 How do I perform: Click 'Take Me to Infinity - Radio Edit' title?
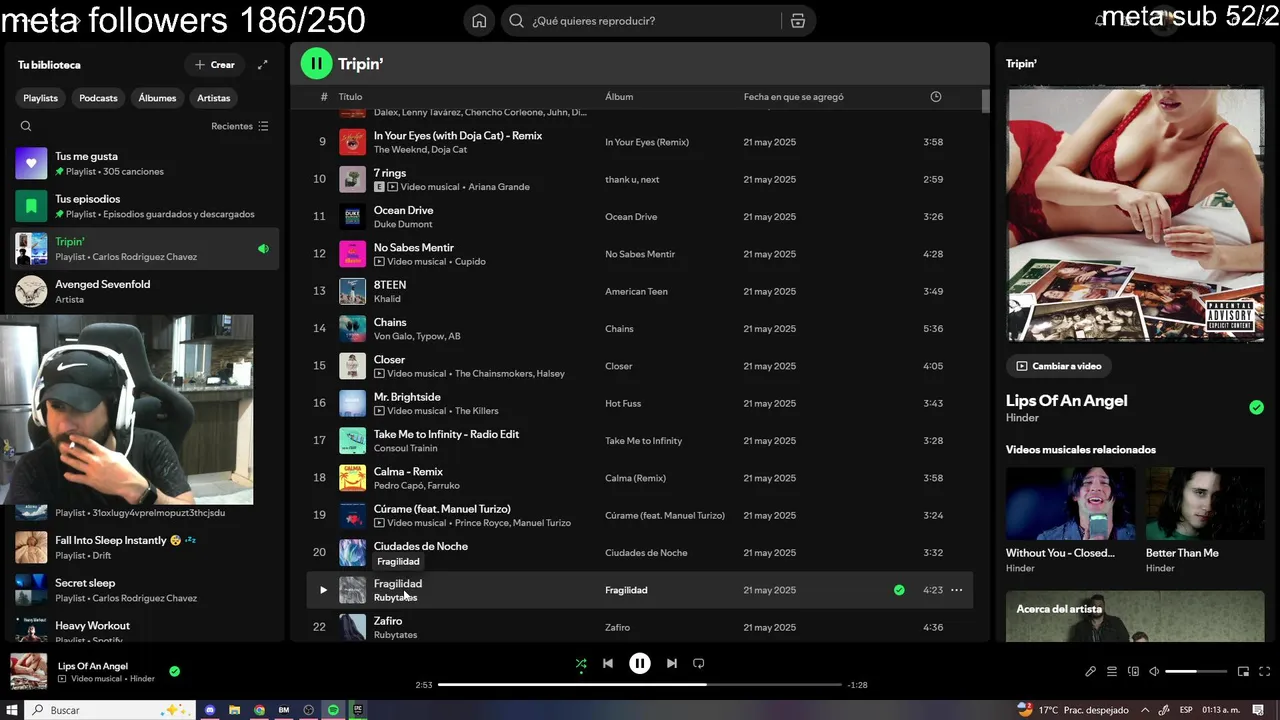[446, 434]
